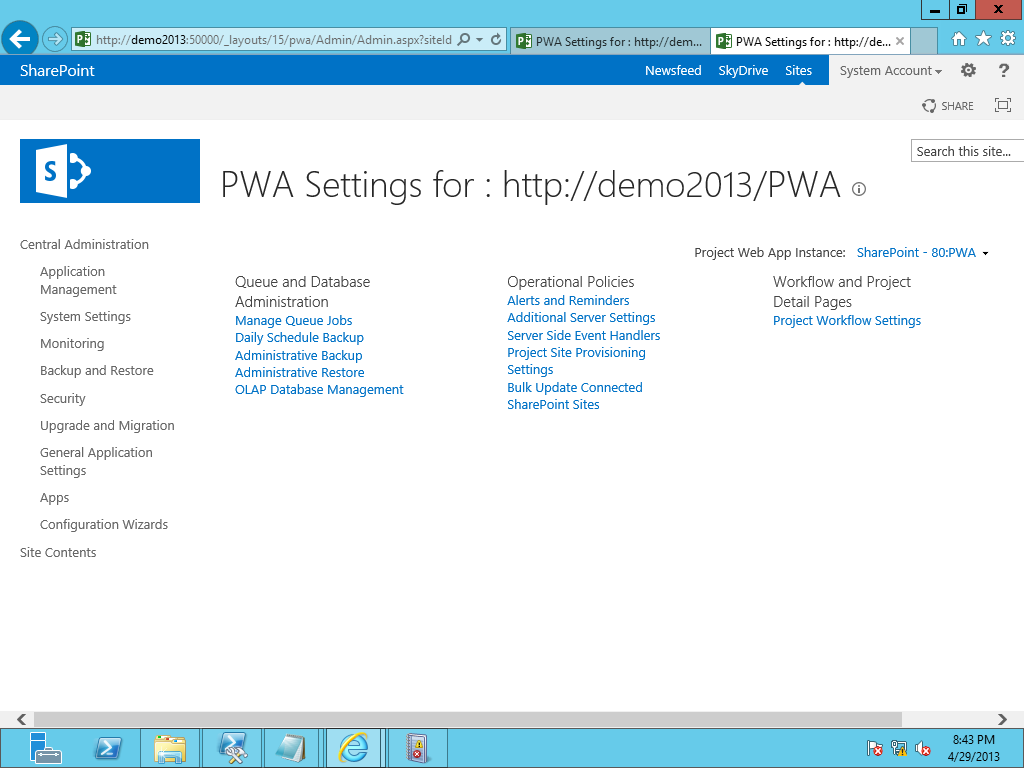Open Administrative Backup link

tap(298, 355)
